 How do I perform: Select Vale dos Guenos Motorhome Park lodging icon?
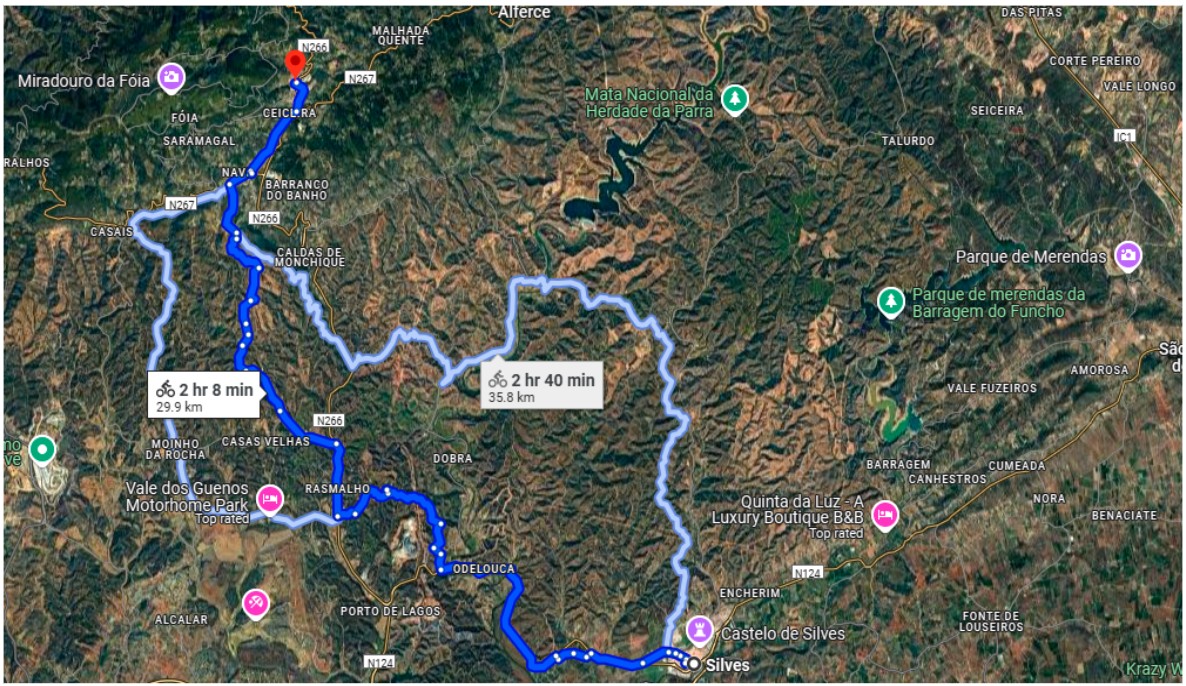(x=270, y=499)
